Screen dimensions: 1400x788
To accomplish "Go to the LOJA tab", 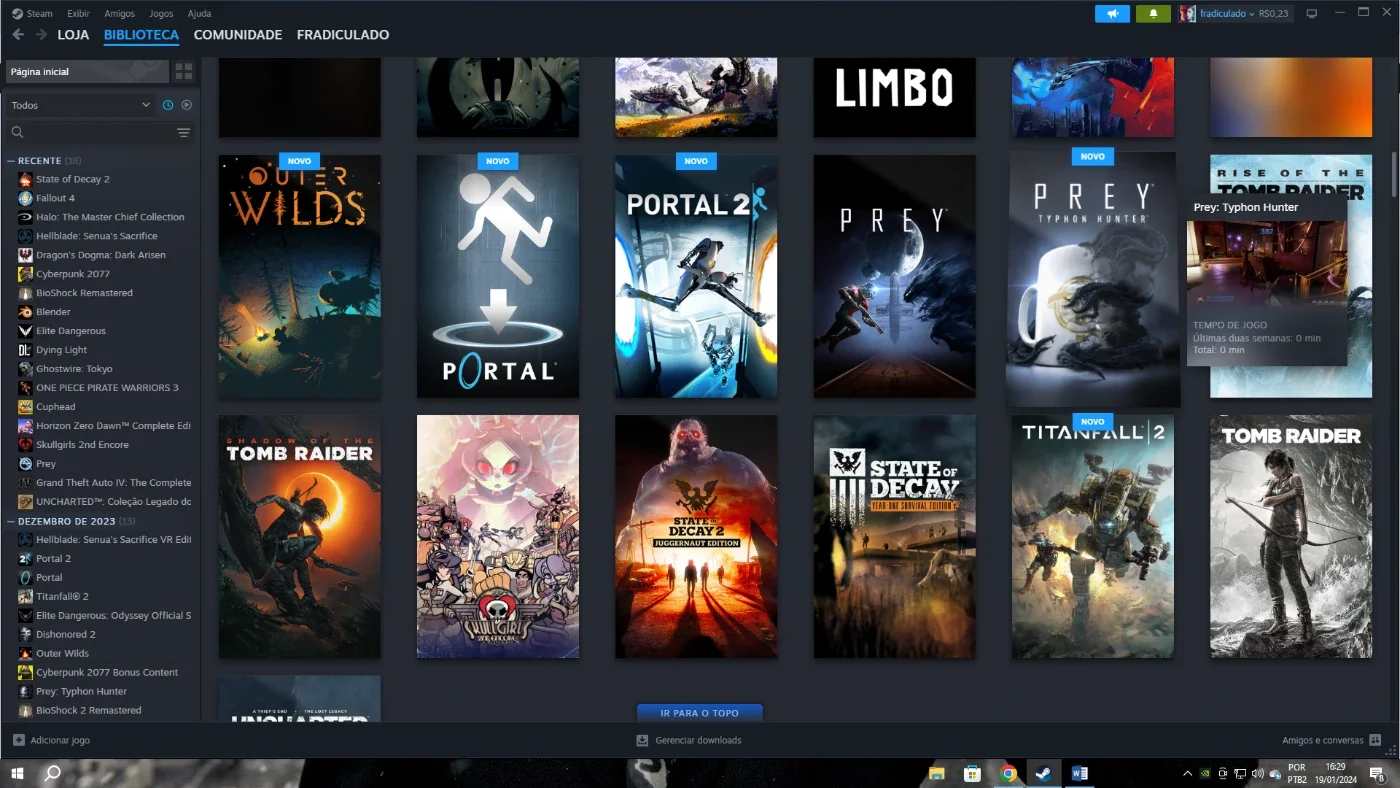I will tap(73, 35).
